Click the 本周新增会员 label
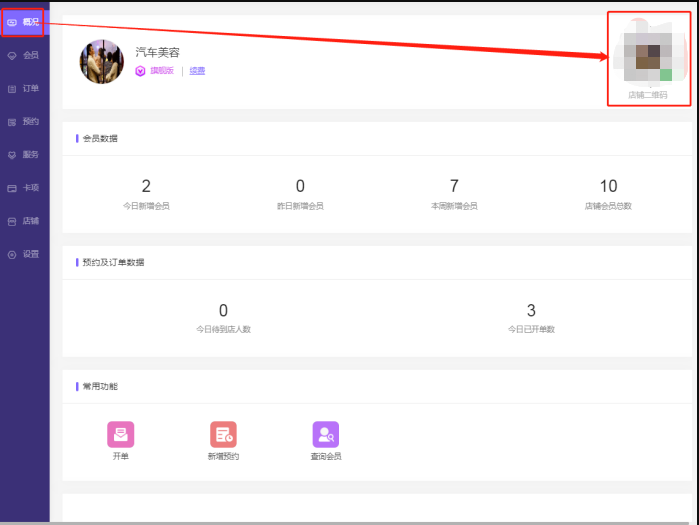This screenshot has height=525, width=699. click(454, 206)
